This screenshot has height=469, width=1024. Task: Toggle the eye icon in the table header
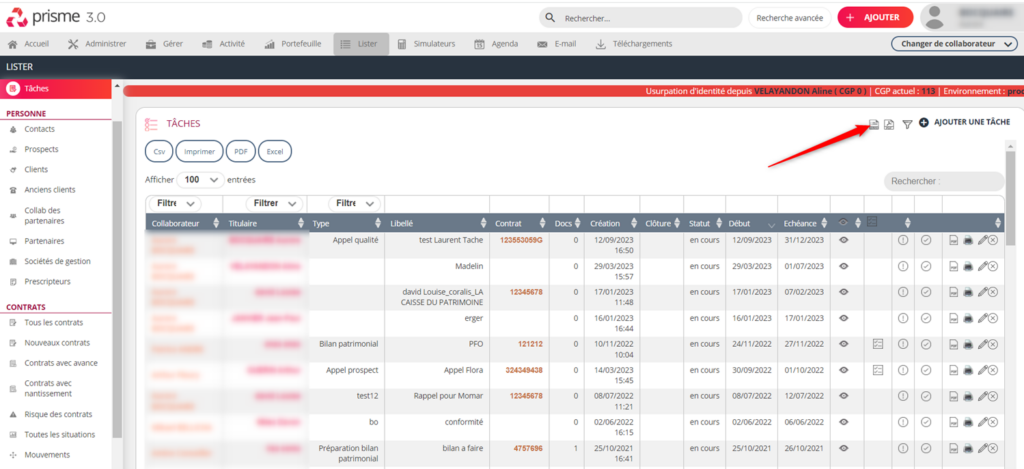pyautogui.click(x=844, y=222)
